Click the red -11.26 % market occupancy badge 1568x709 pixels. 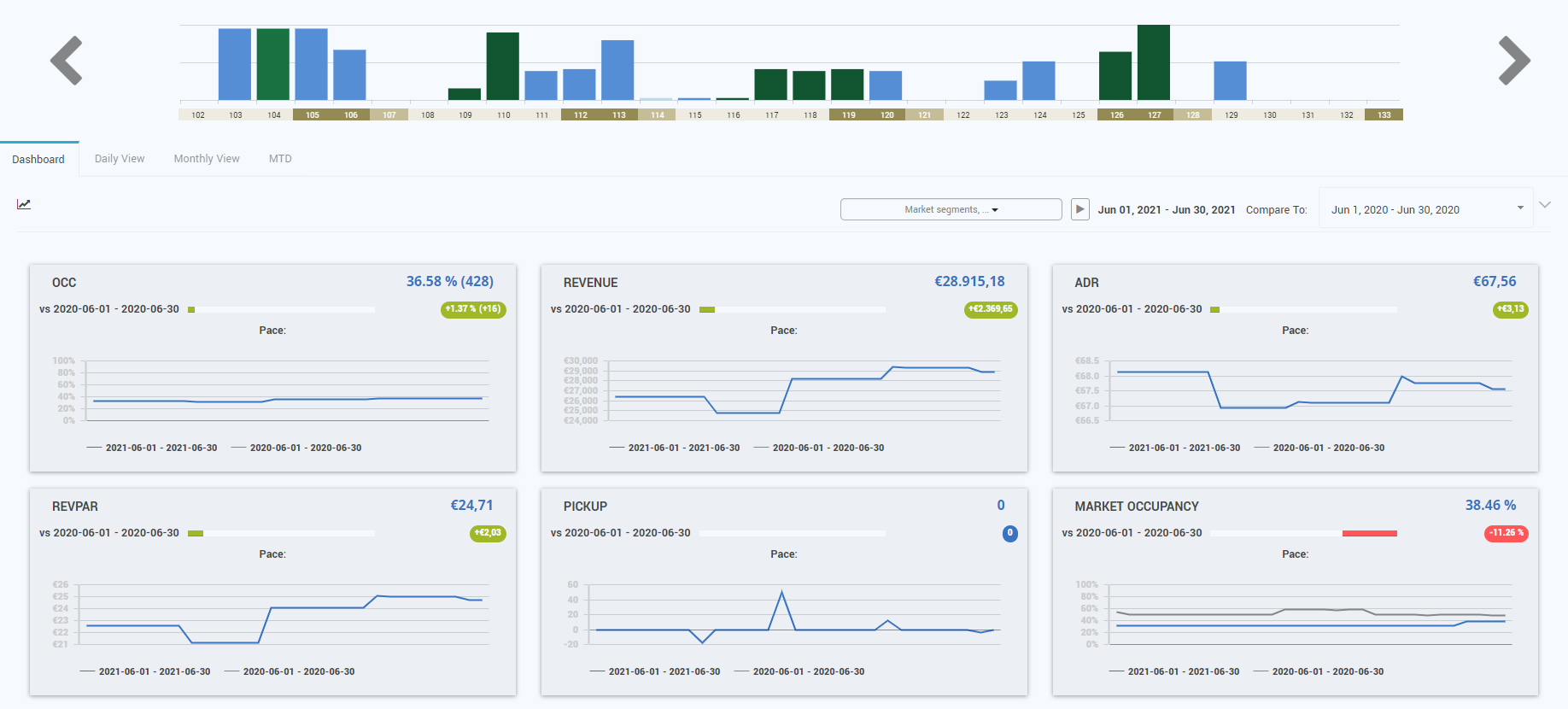point(1506,533)
